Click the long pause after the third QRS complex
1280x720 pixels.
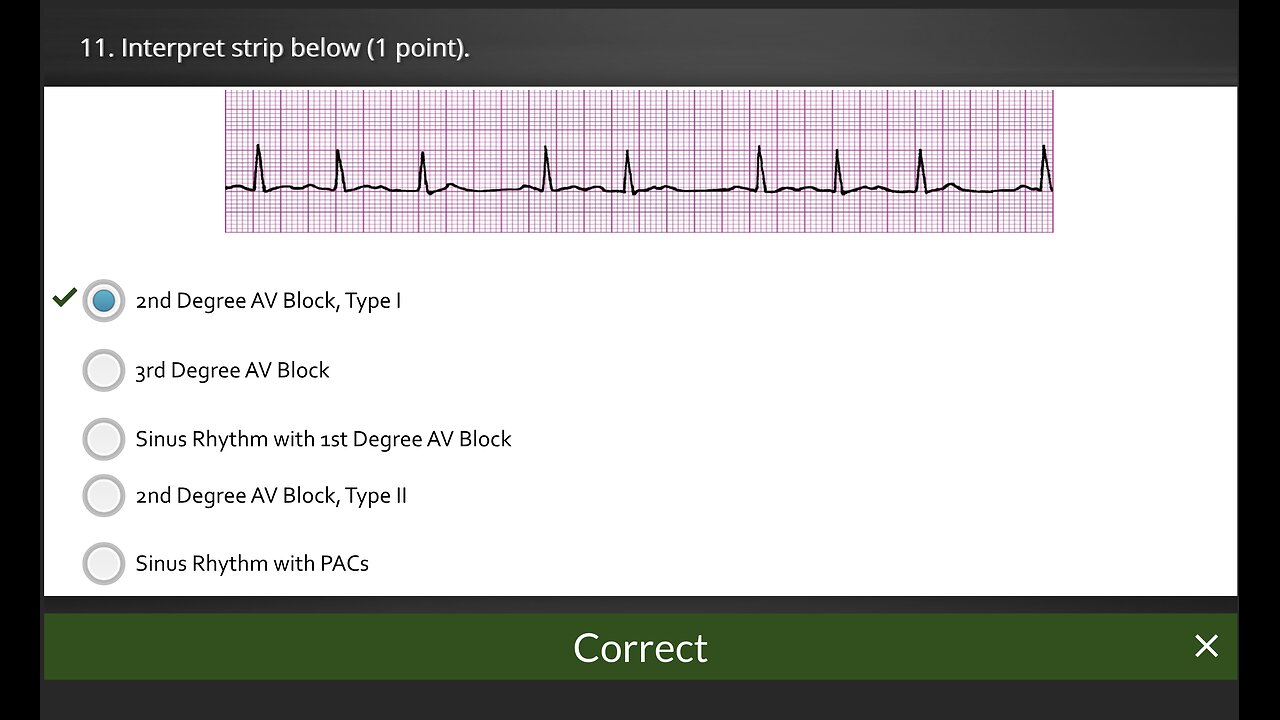point(485,188)
